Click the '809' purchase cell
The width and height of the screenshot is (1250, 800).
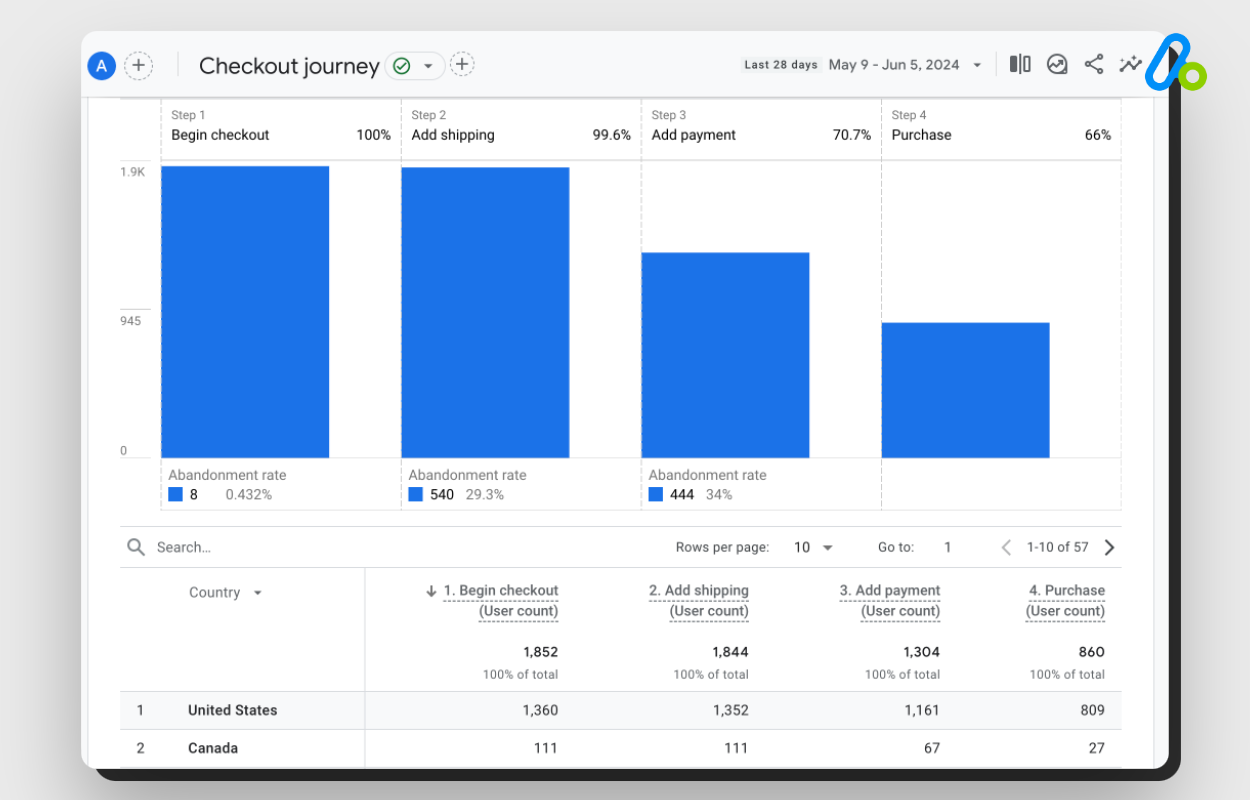[1092, 710]
